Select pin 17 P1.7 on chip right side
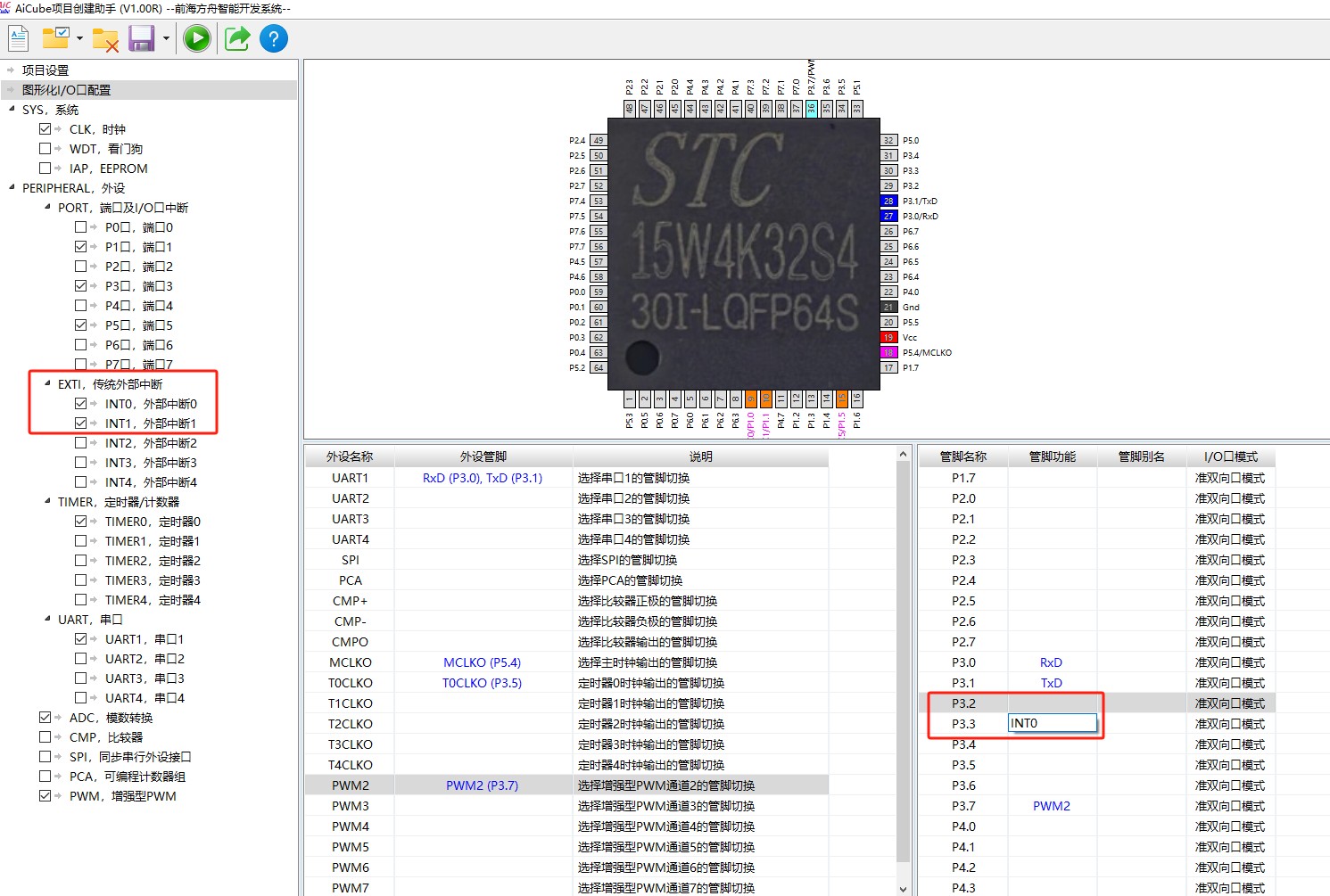The height and width of the screenshot is (896, 1330). coord(888,367)
